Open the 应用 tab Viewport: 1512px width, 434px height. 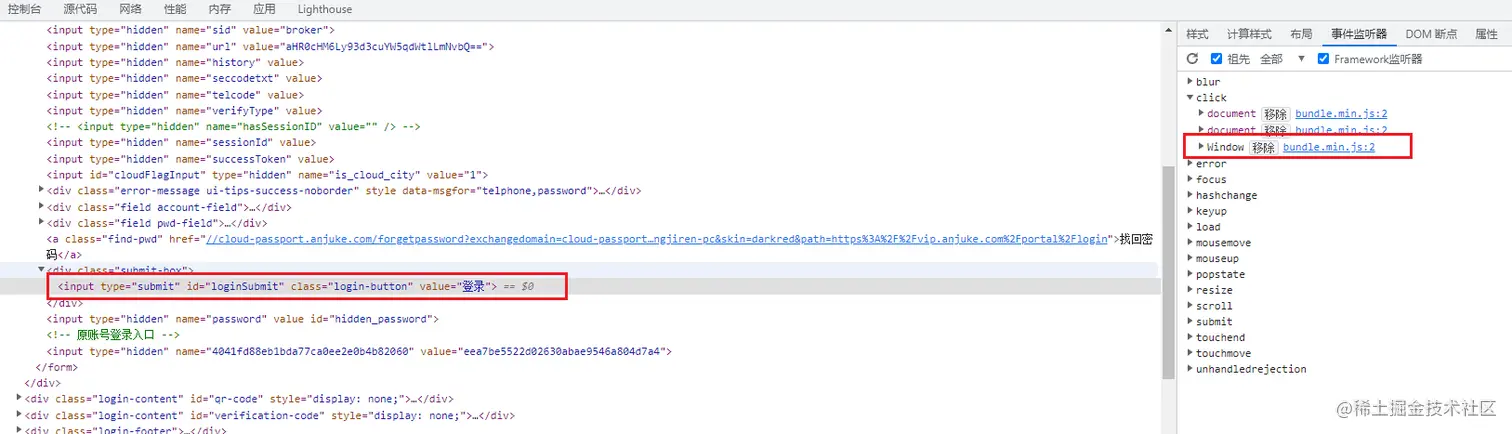pyautogui.click(x=264, y=9)
